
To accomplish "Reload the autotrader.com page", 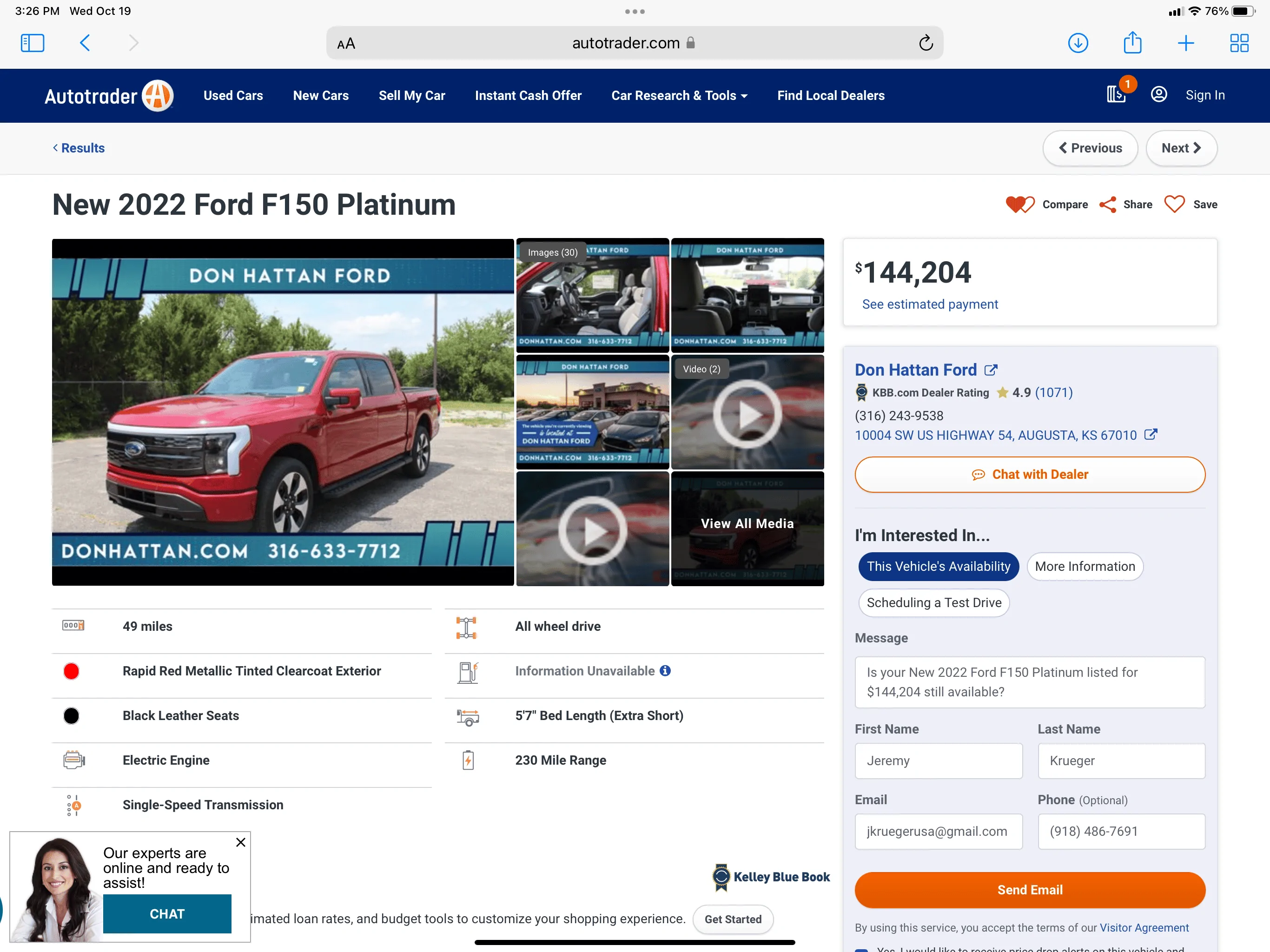I will point(926,43).
